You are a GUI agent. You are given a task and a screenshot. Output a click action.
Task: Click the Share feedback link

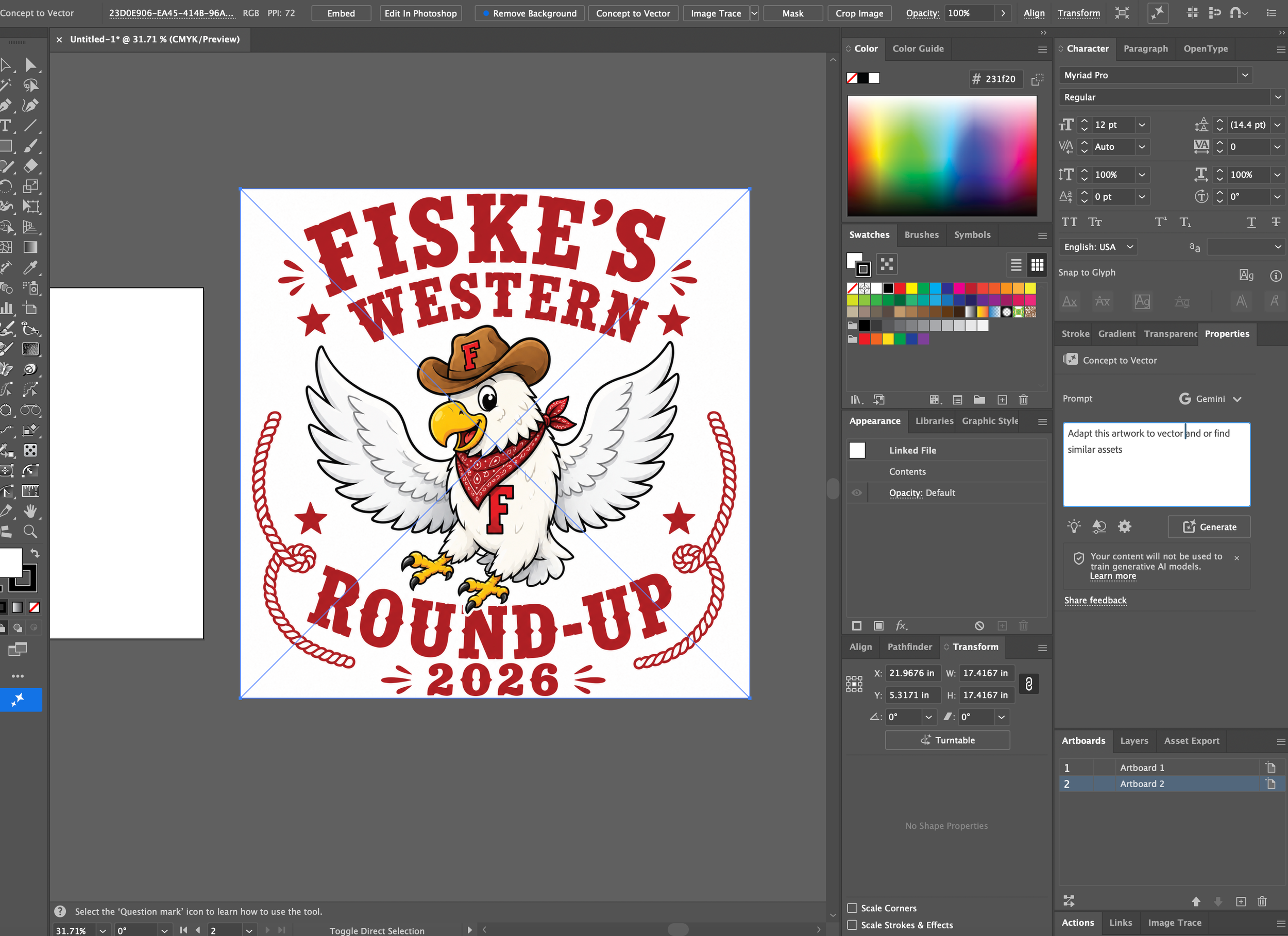[x=1095, y=600]
